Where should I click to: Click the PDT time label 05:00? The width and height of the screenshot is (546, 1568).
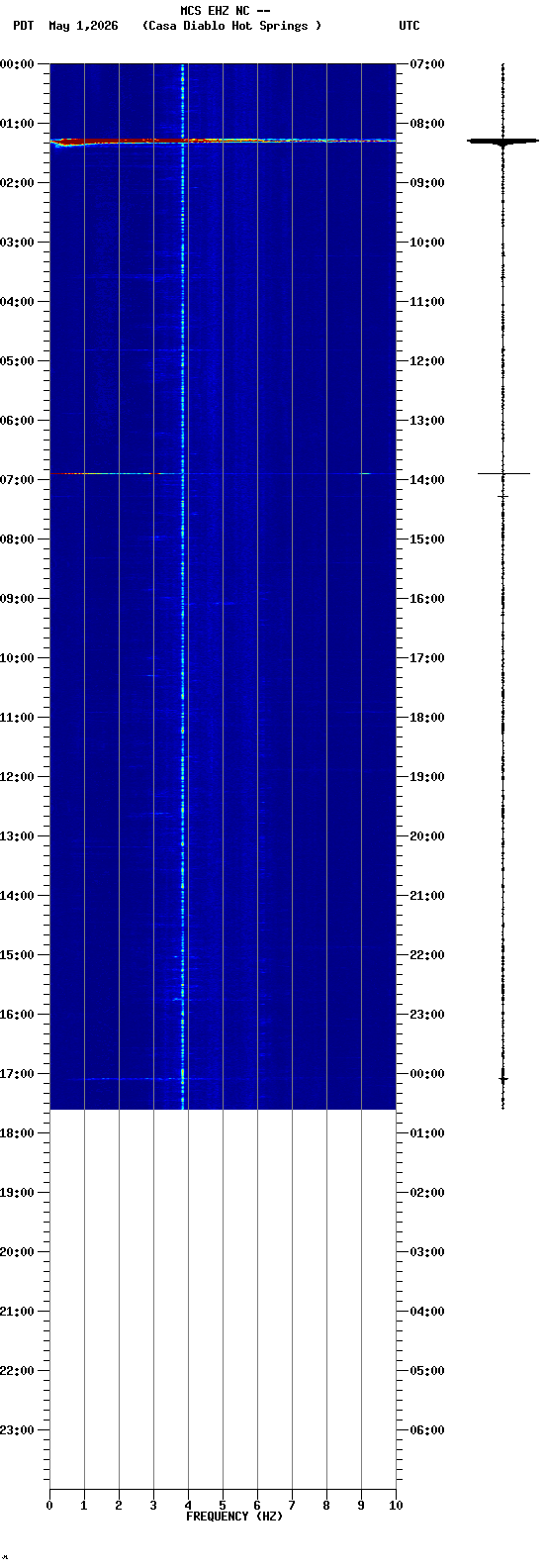pyautogui.click(x=17, y=361)
